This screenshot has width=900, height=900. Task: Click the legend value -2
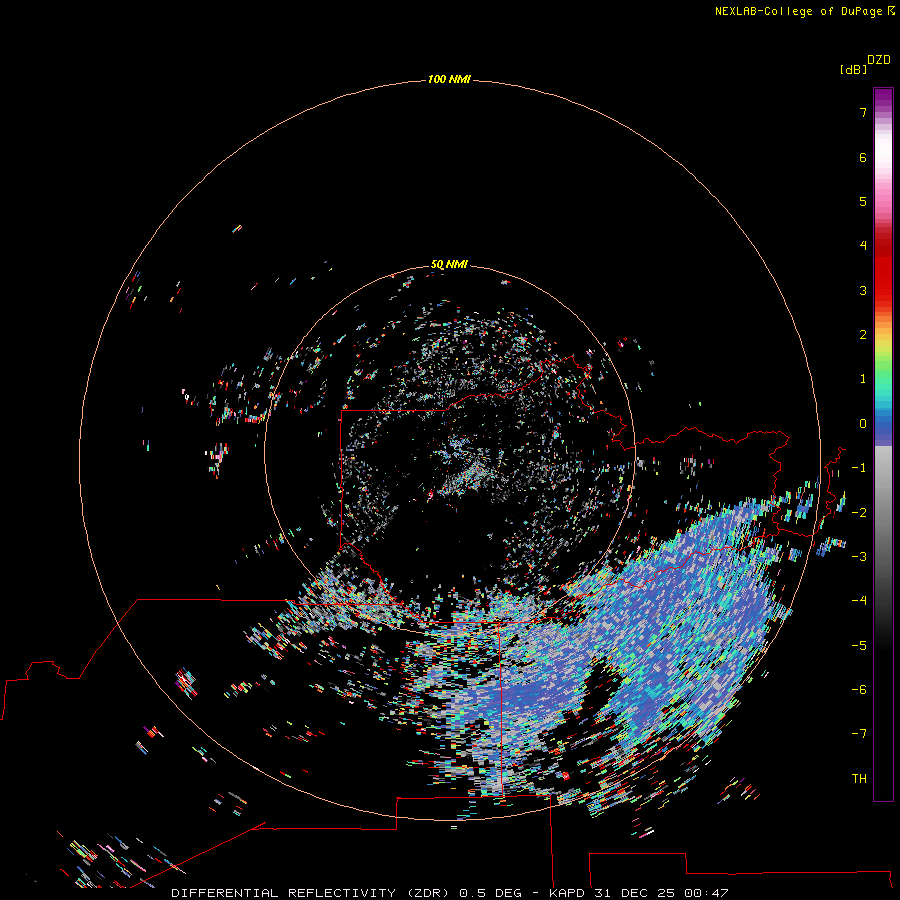(859, 513)
